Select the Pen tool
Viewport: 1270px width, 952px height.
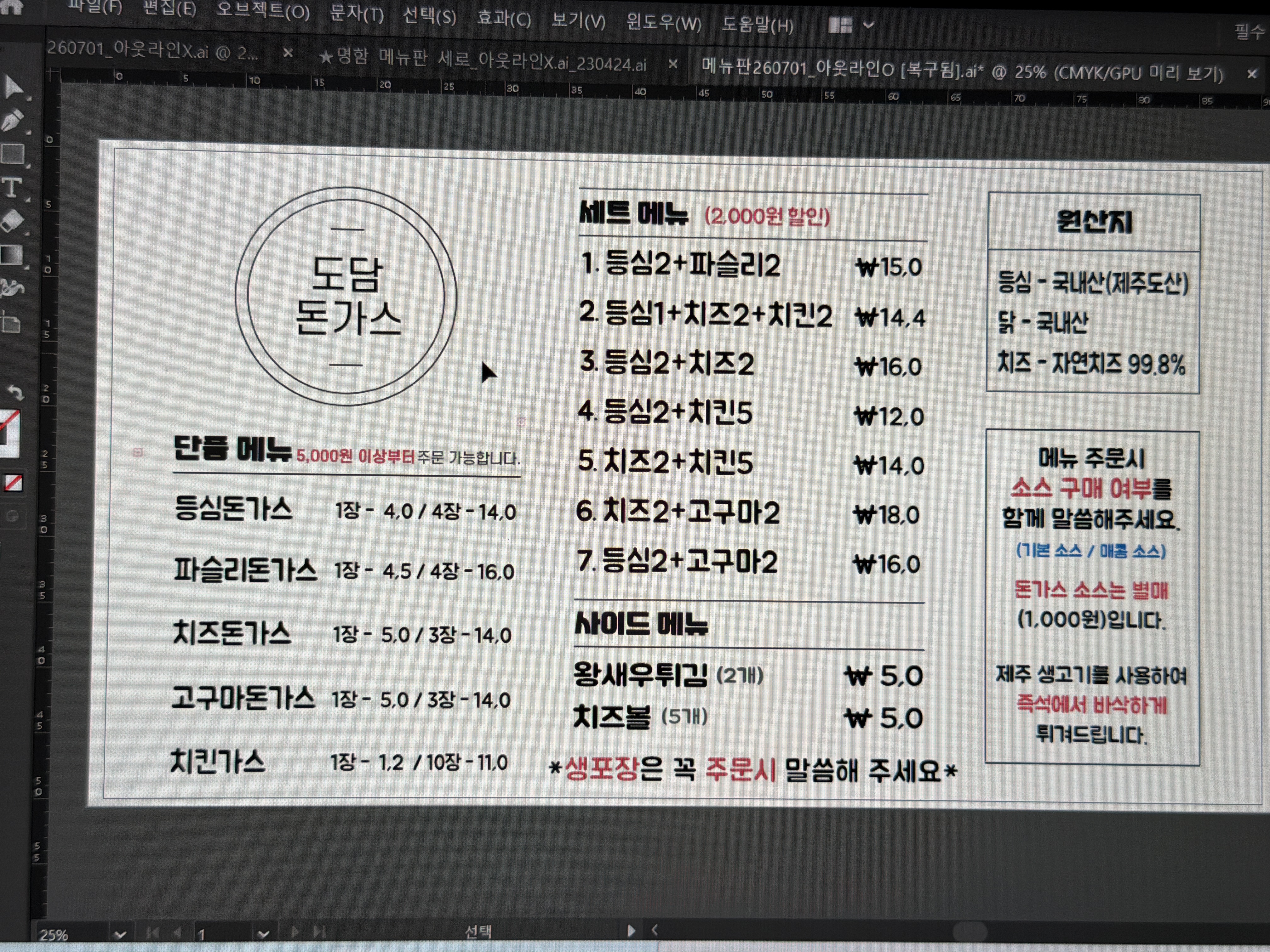click(13, 121)
